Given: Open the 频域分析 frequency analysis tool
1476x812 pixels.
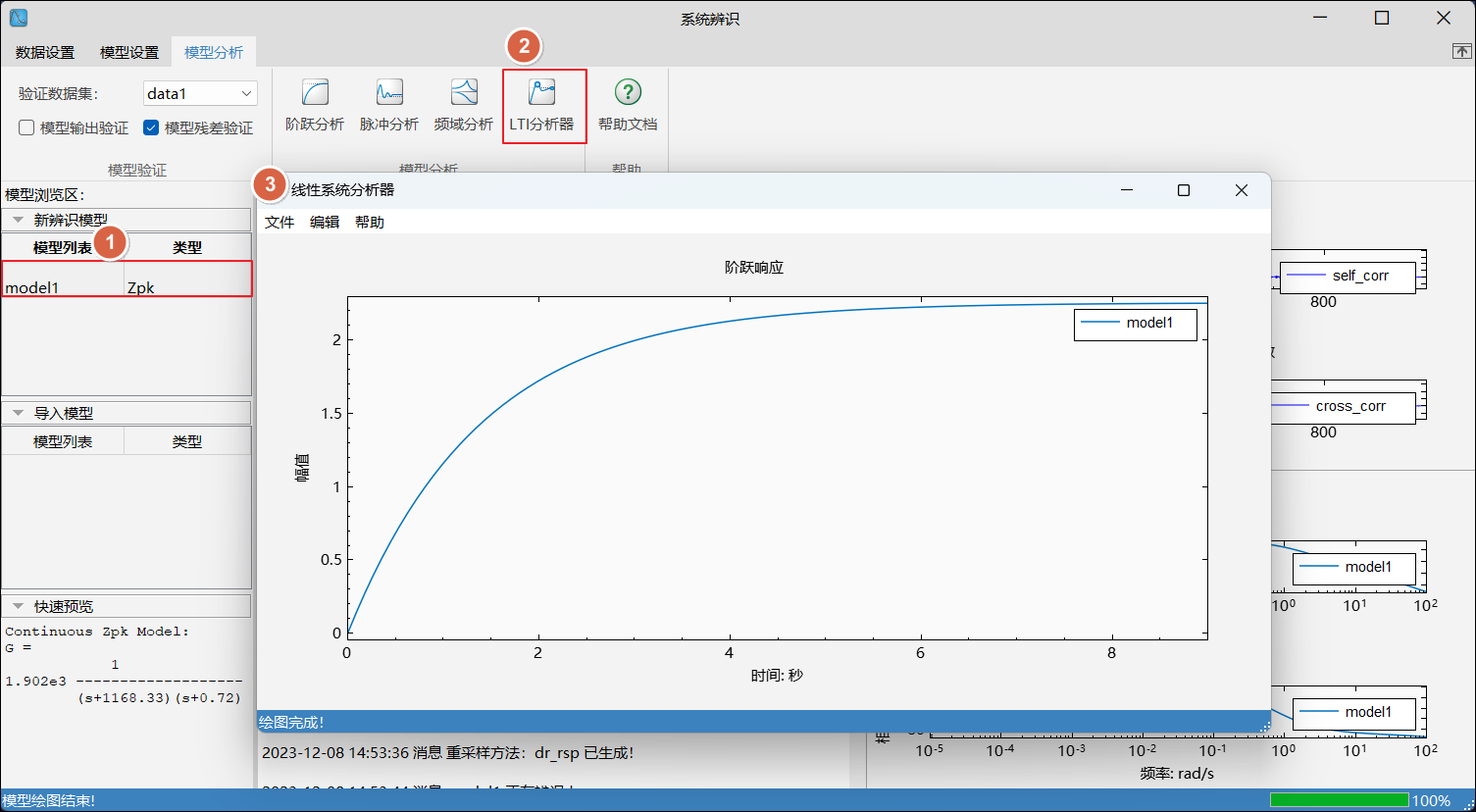Looking at the screenshot, I should [x=463, y=105].
